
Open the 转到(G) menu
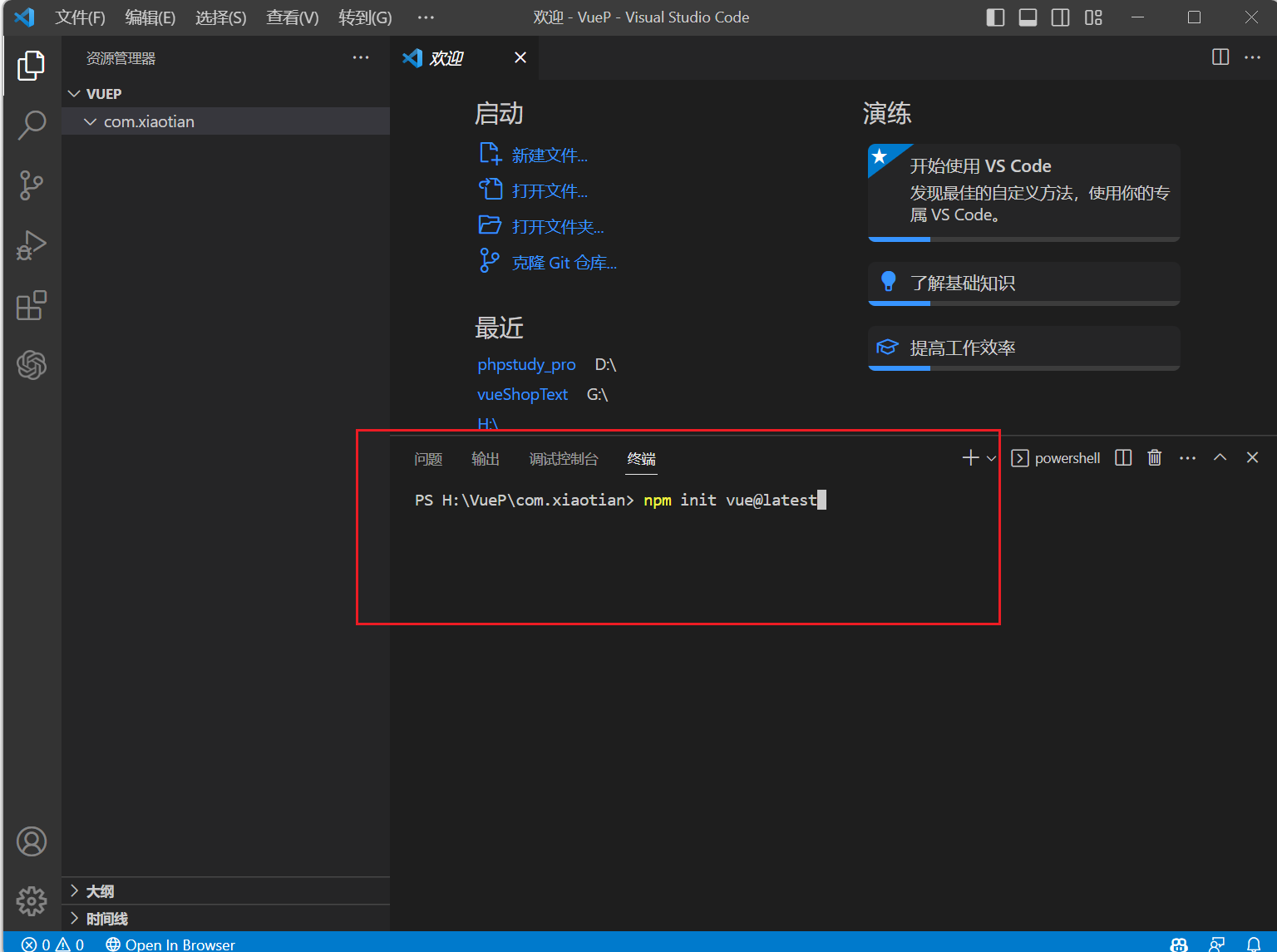pos(365,17)
